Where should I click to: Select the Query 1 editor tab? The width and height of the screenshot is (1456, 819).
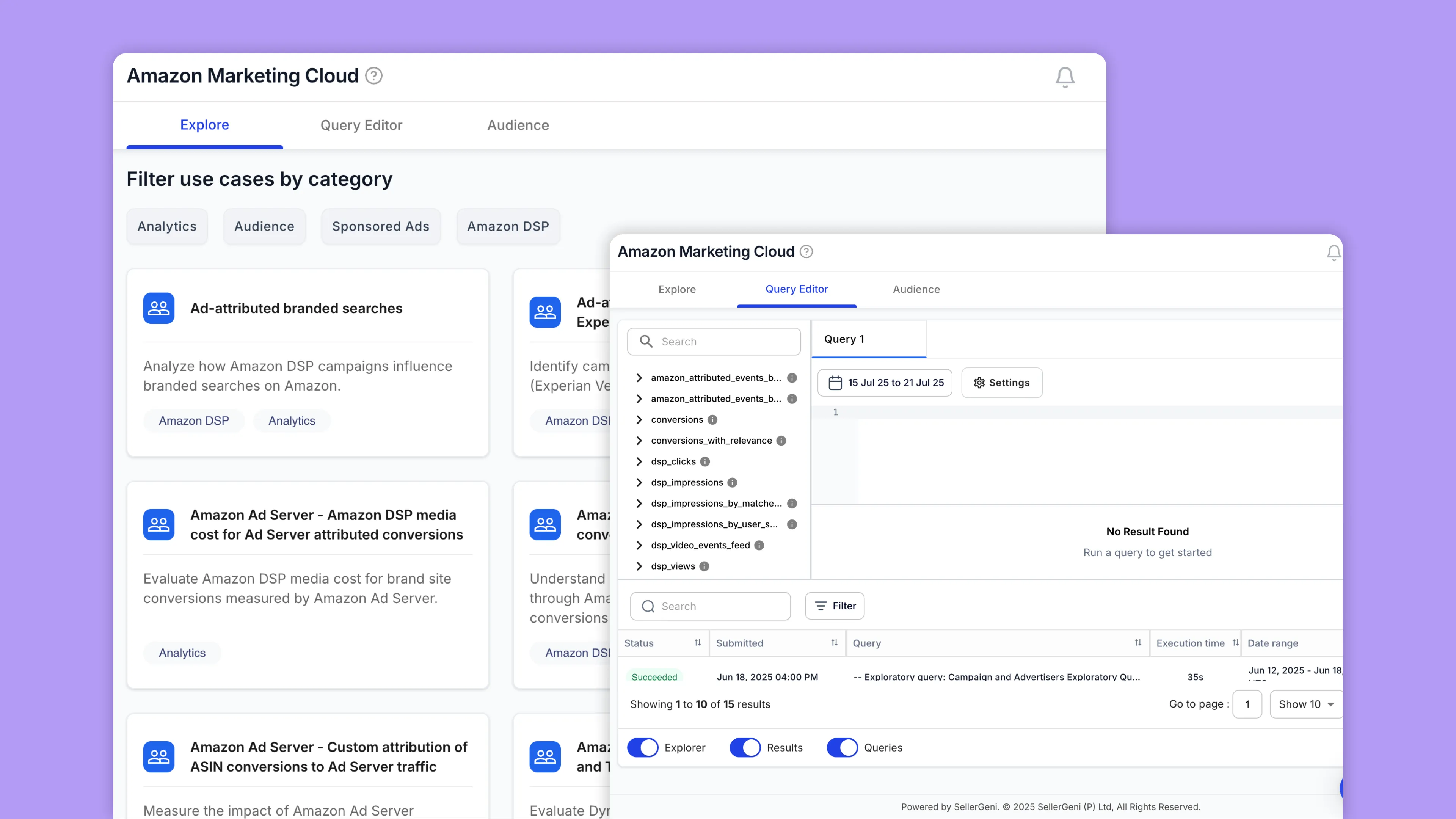(869, 339)
